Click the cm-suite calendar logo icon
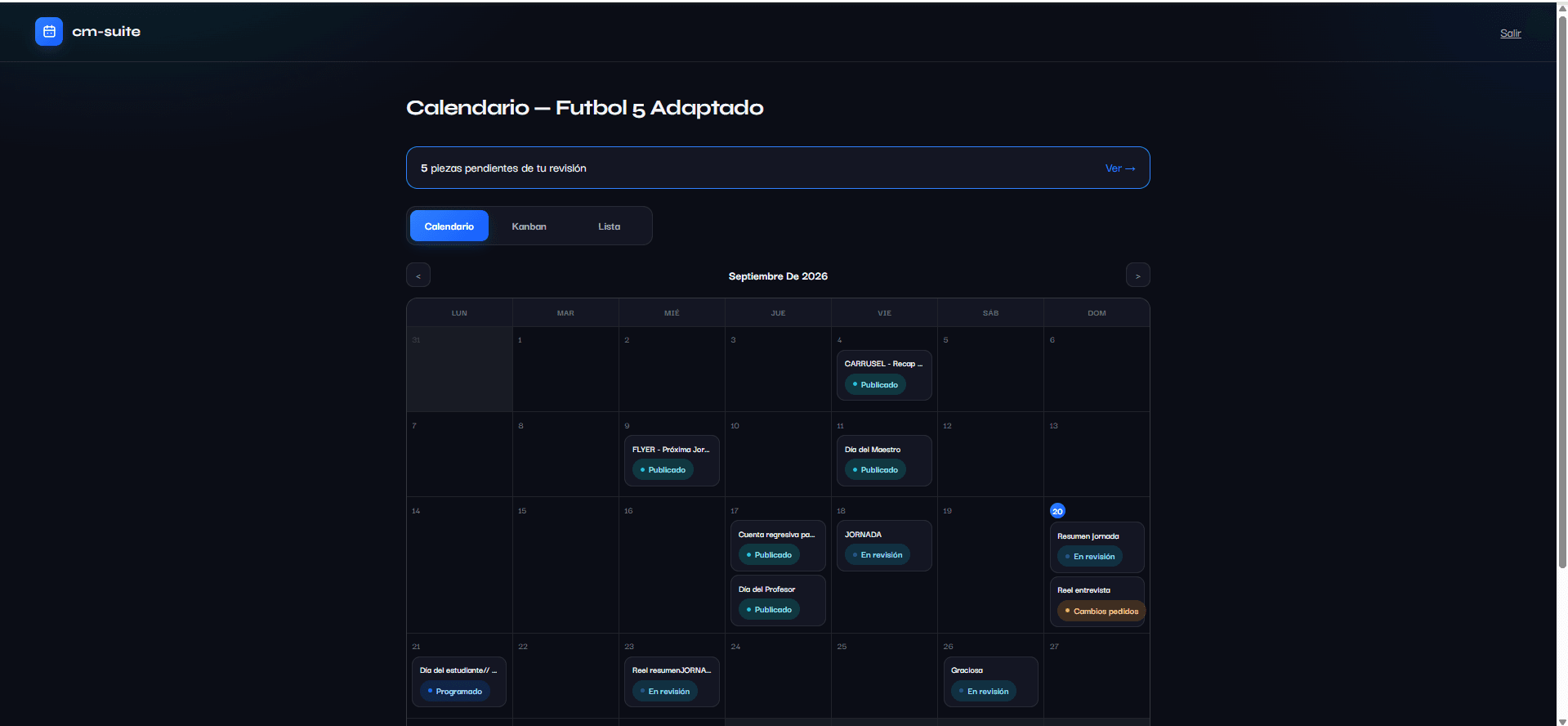The image size is (1568, 726). click(x=49, y=32)
